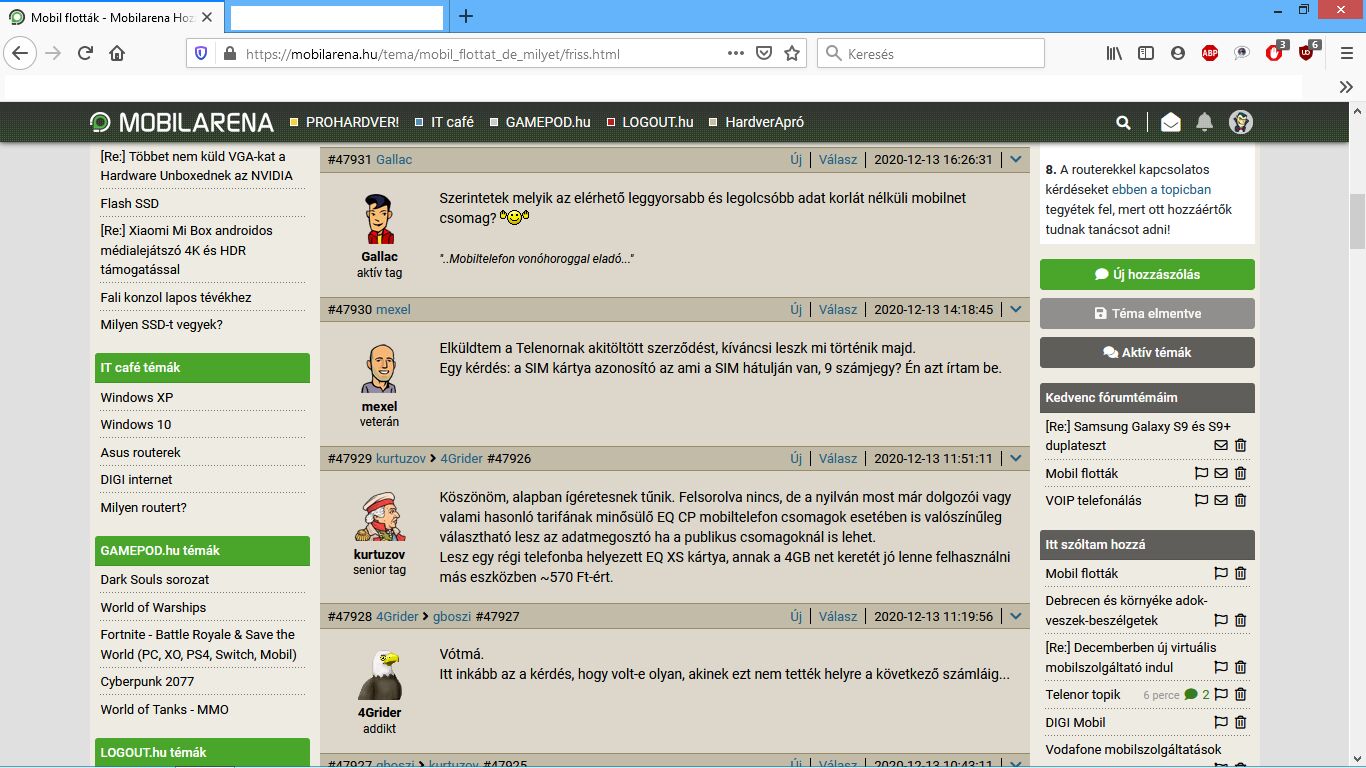Click the Adblock Plus extension icon

(1210, 54)
